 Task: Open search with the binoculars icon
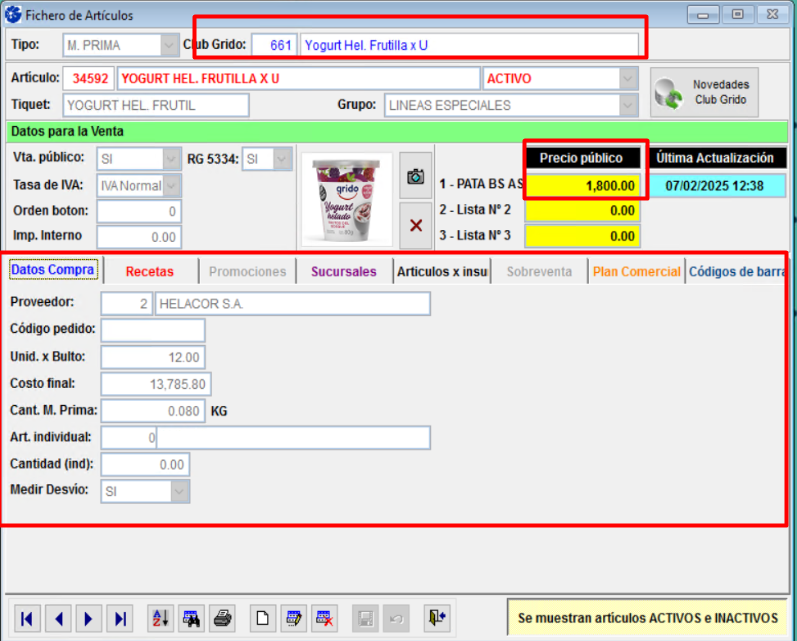pos(192,618)
